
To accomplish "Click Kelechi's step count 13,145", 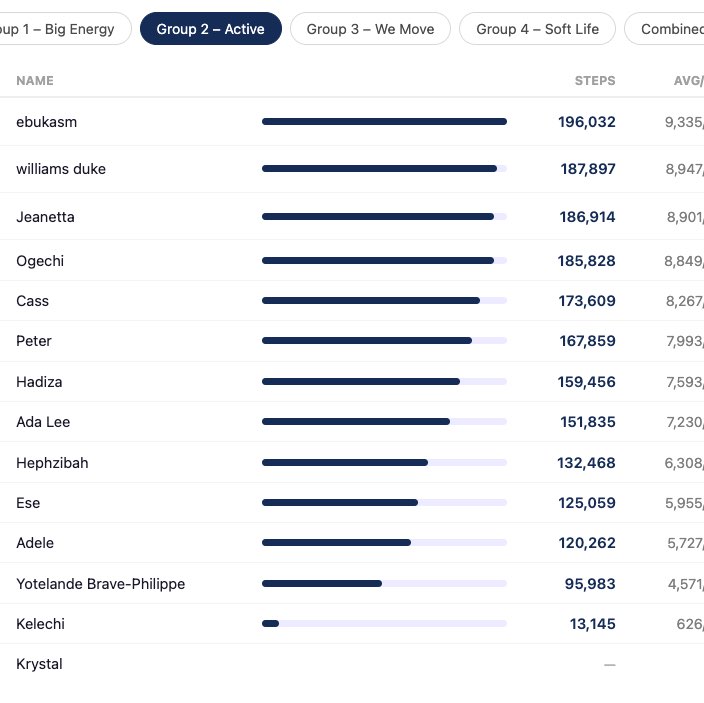I will [x=592, y=624].
